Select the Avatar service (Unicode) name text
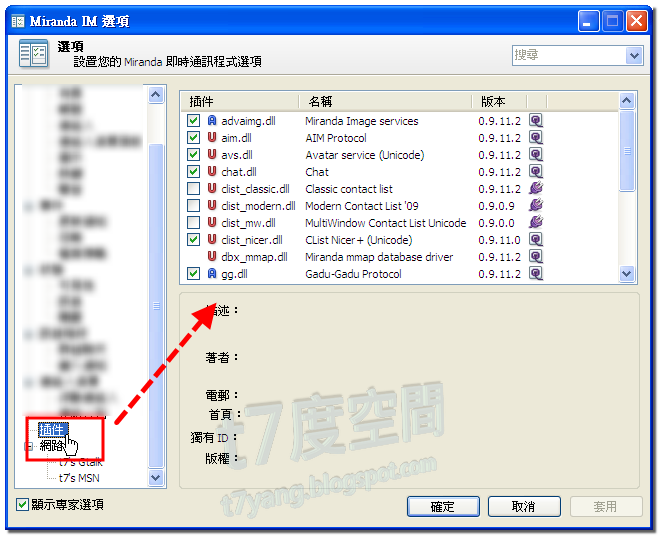 (365, 155)
